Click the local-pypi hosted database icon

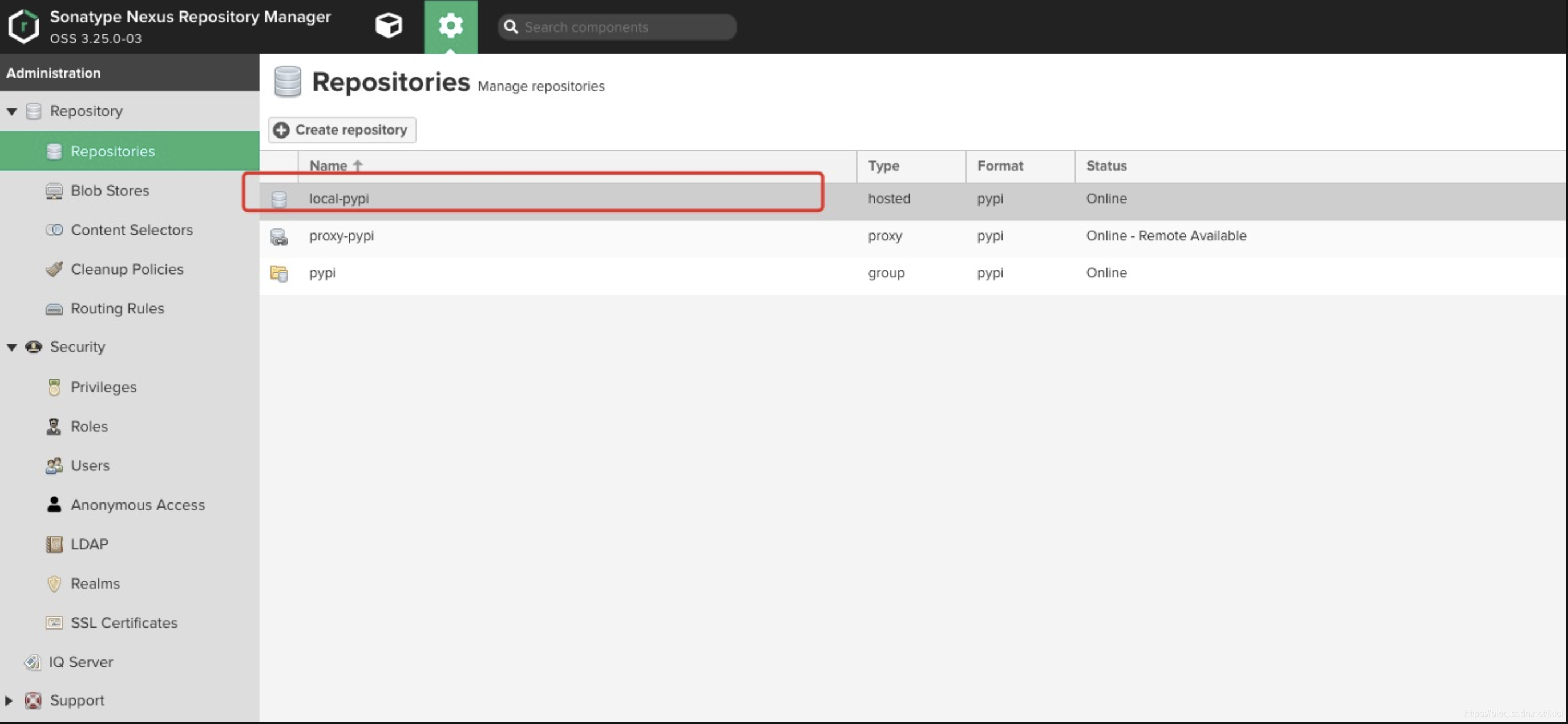(x=279, y=199)
